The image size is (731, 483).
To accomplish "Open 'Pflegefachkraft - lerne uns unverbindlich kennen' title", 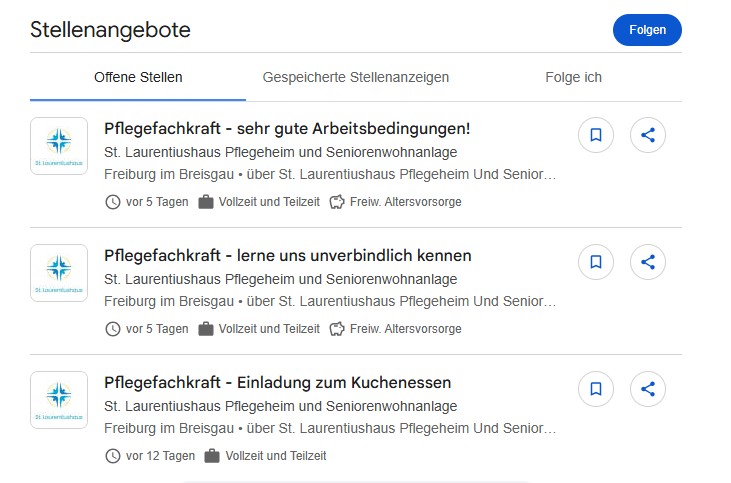I will (x=288, y=256).
